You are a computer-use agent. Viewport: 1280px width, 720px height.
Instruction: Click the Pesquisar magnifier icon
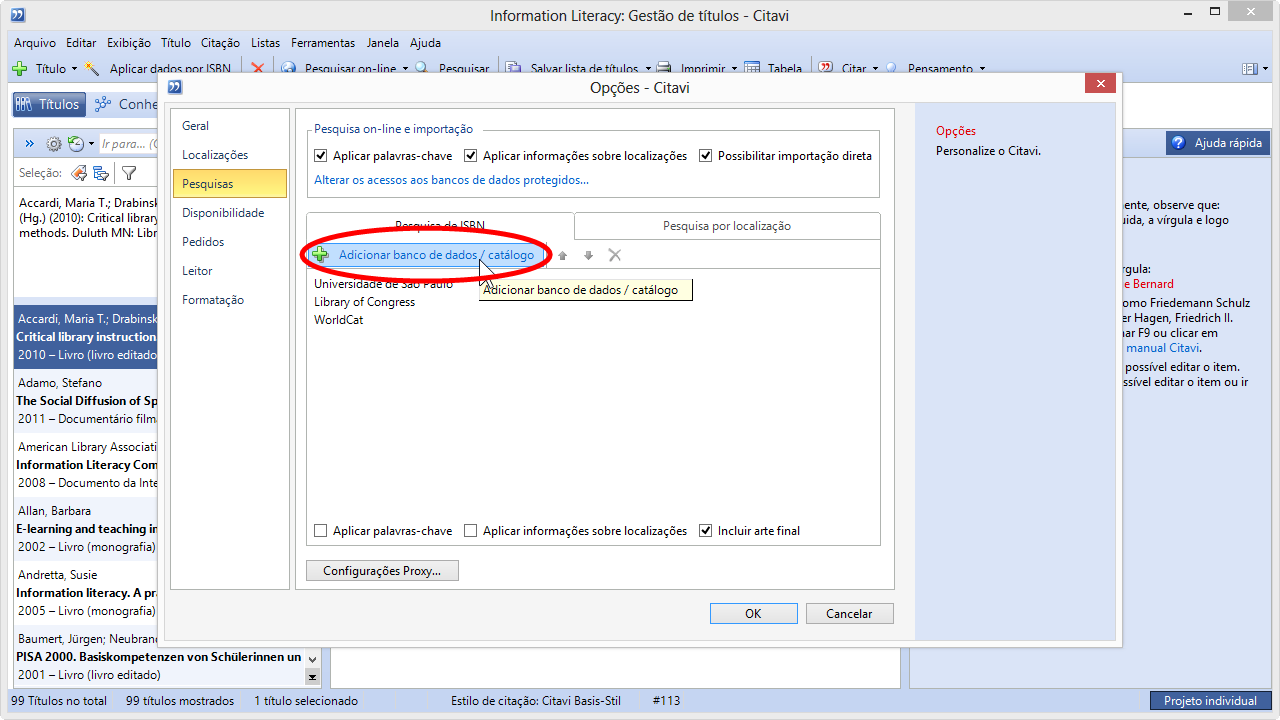click(422, 69)
